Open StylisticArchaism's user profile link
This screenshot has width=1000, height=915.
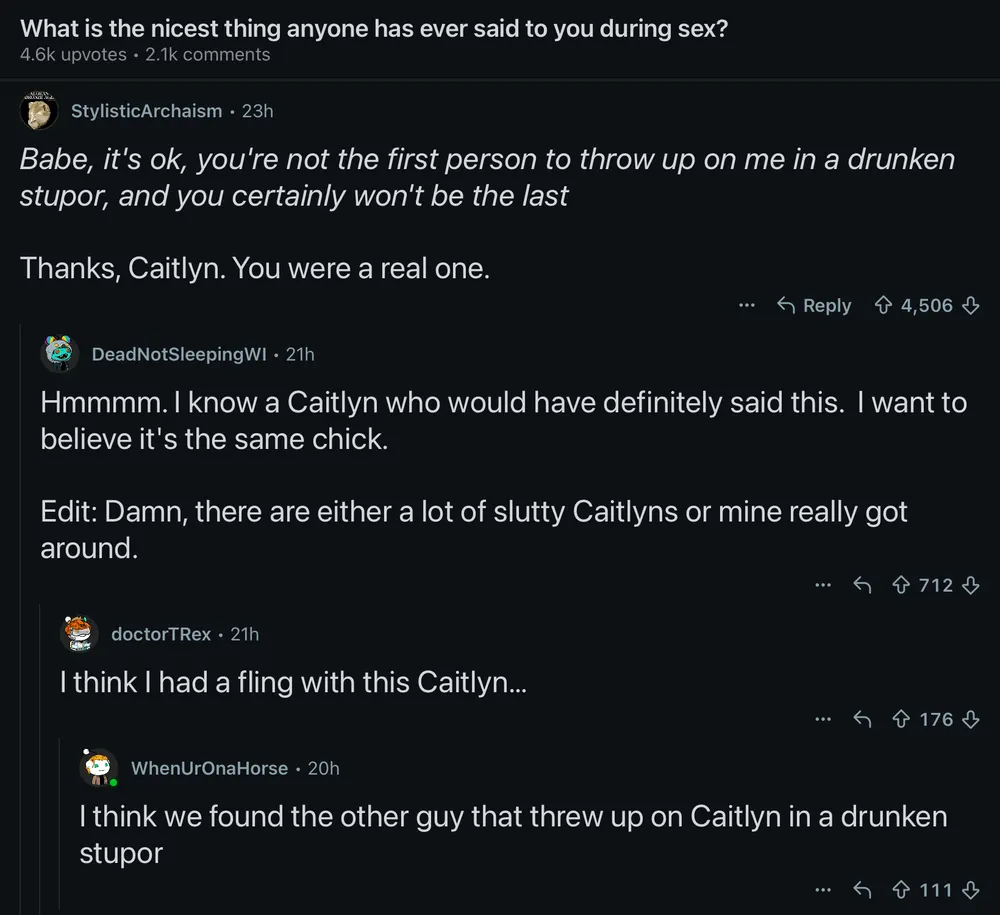(146, 111)
